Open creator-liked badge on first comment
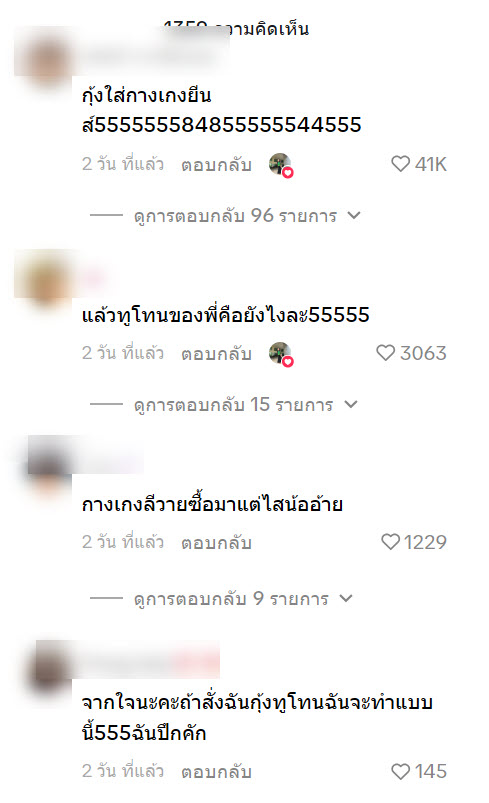 [281, 165]
